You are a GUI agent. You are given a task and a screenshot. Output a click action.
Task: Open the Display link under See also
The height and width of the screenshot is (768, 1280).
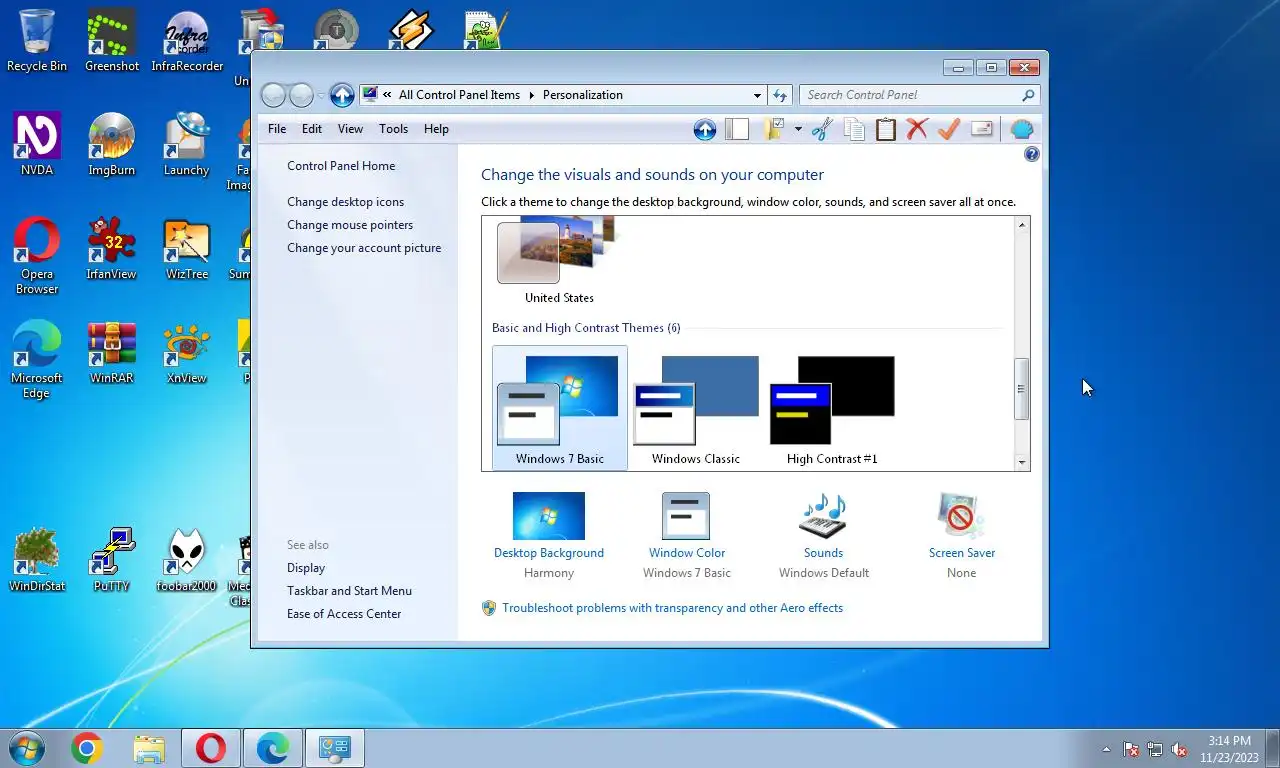(306, 568)
